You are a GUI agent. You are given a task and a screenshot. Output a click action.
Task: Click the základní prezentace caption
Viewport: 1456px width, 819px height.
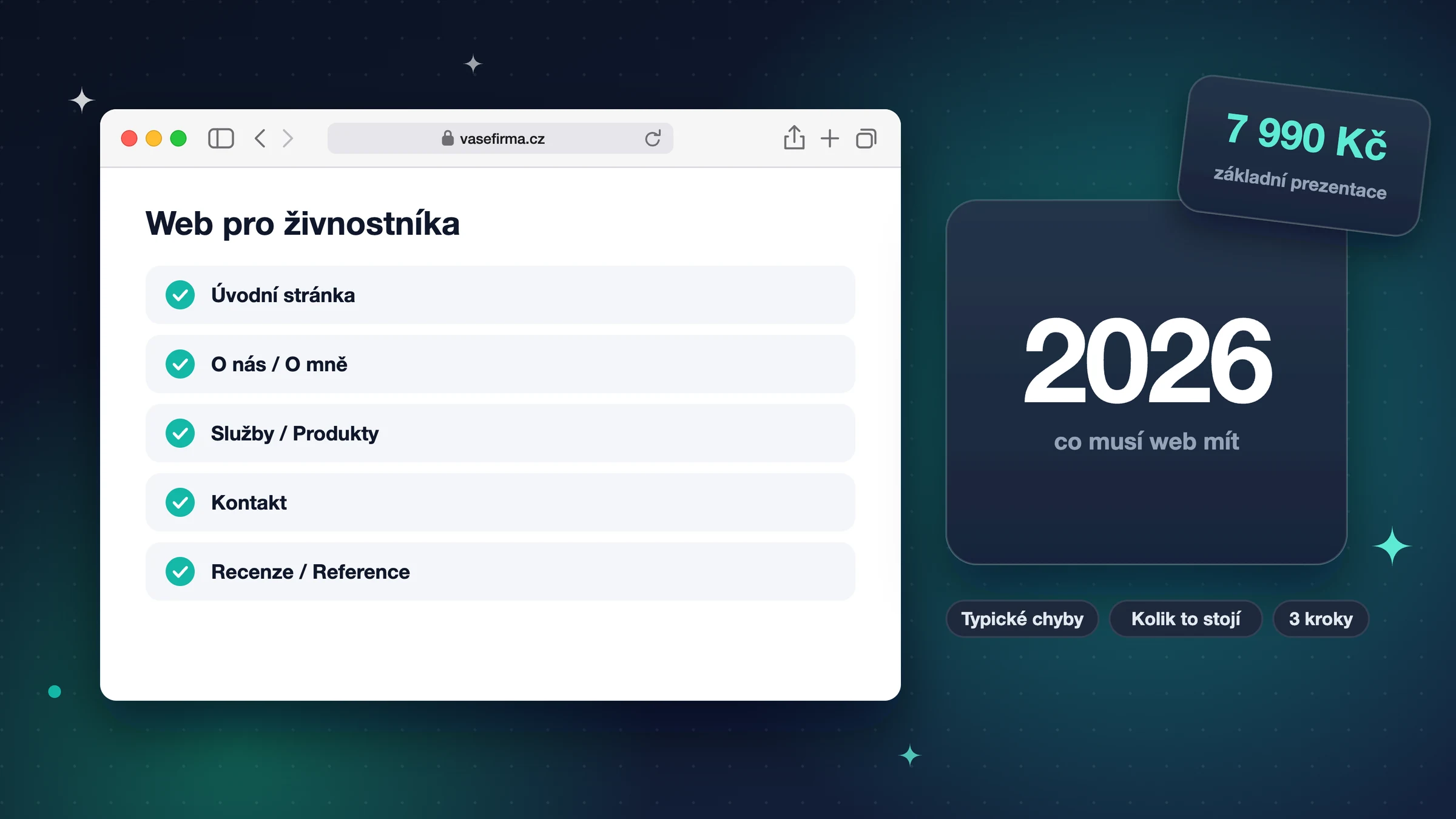(x=1299, y=183)
